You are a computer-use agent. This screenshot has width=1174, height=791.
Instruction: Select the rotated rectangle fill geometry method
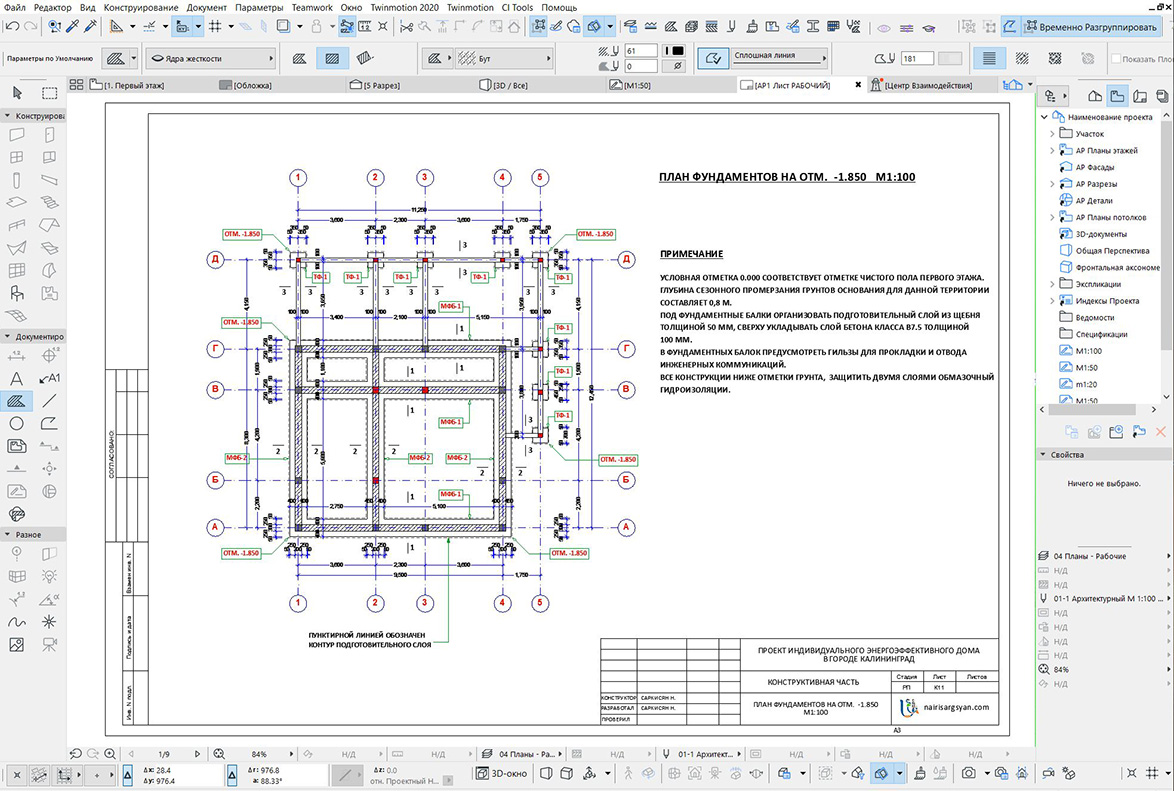coord(365,58)
